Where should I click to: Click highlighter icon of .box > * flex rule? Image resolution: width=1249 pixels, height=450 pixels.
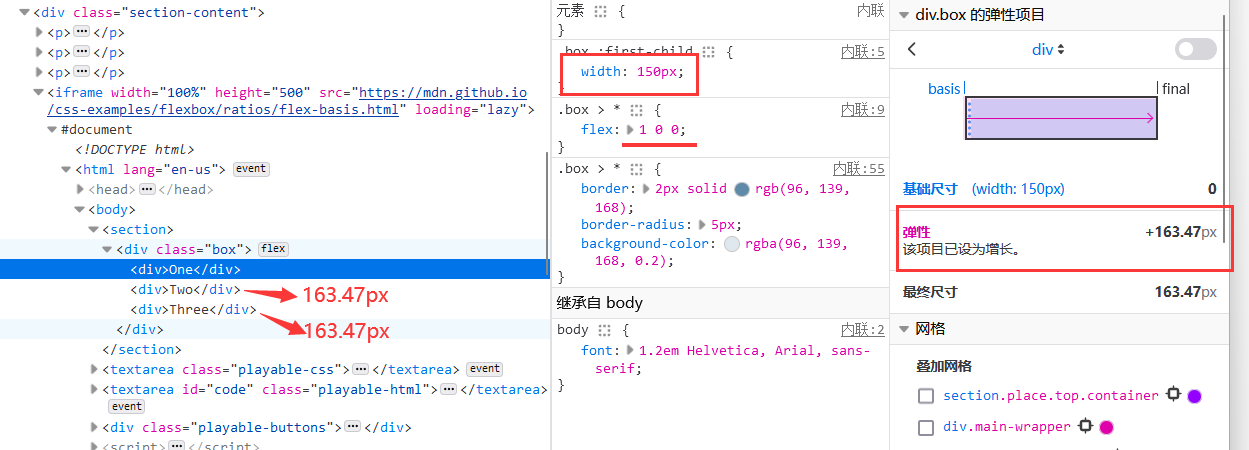(x=636, y=110)
